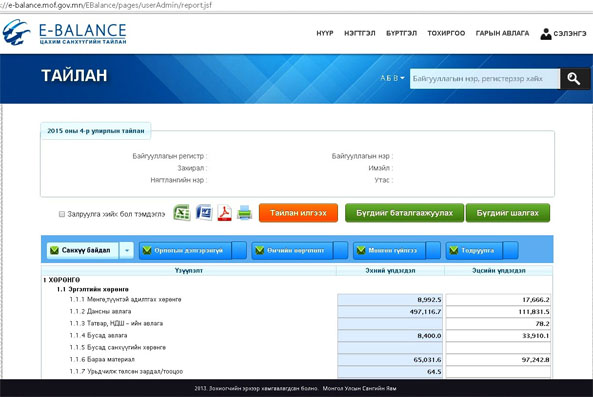Click empty opening field for row 1.1.5
593x397 pixels.
[390, 348]
